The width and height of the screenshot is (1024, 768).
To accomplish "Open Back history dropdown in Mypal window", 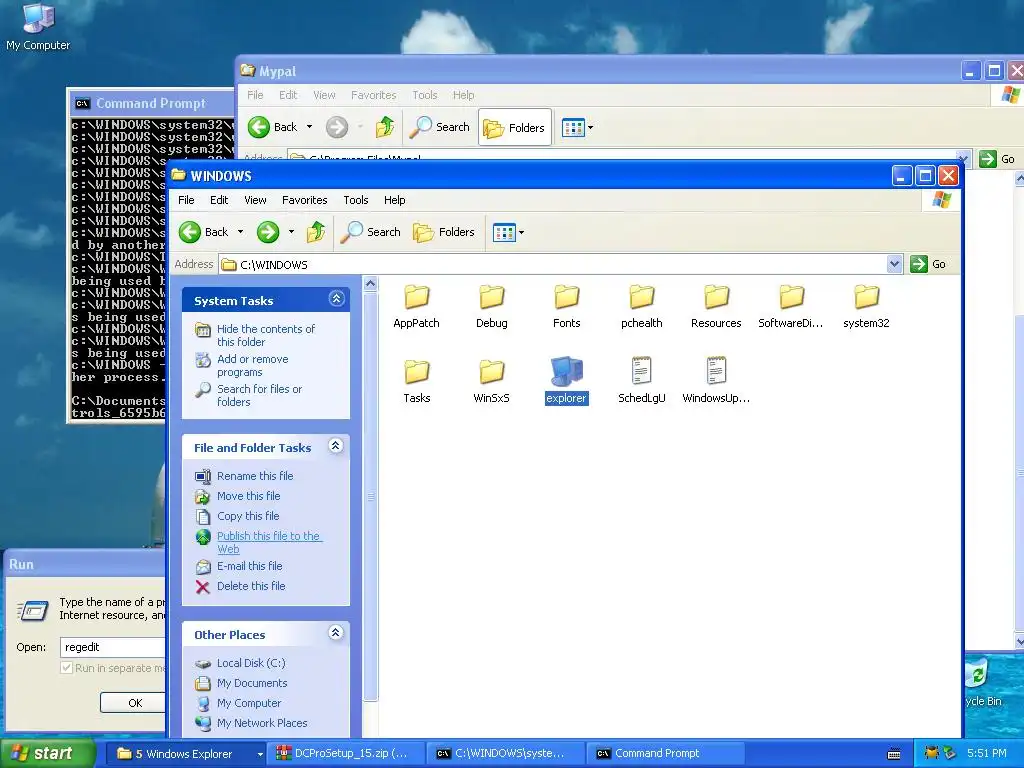I will click(x=310, y=127).
